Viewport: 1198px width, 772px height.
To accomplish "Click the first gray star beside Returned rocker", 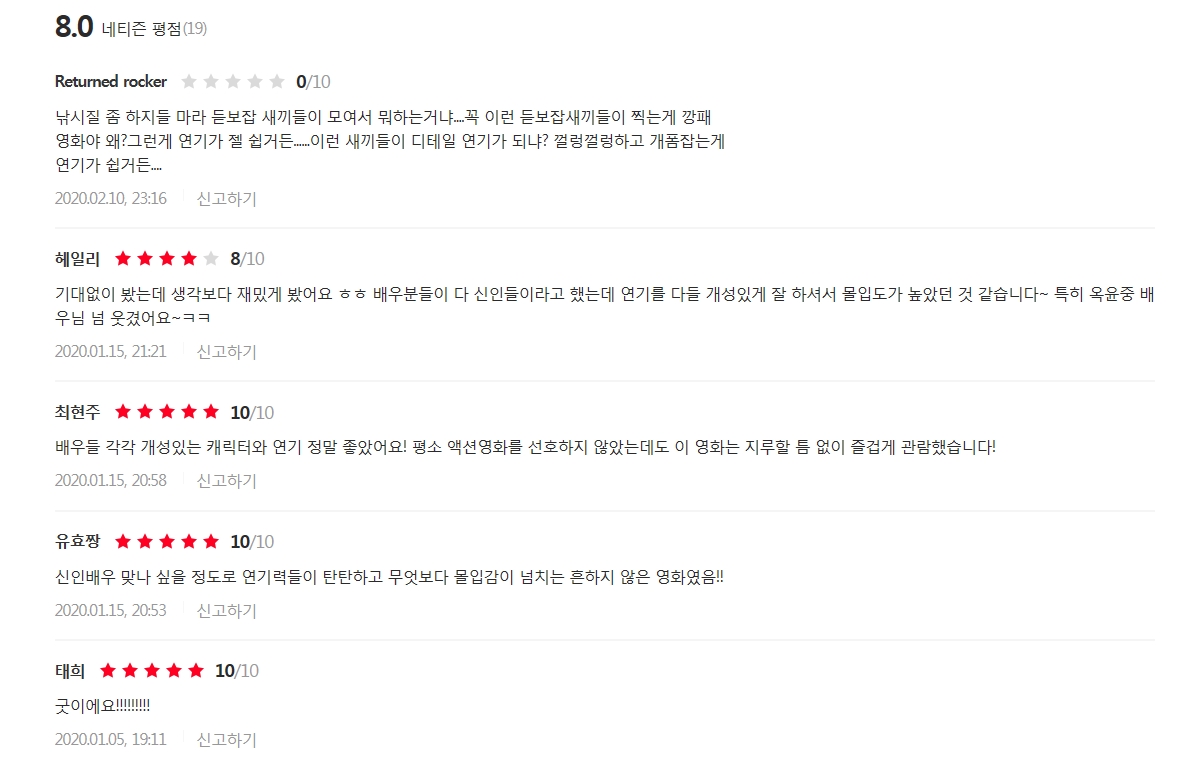I will coord(189,82).
